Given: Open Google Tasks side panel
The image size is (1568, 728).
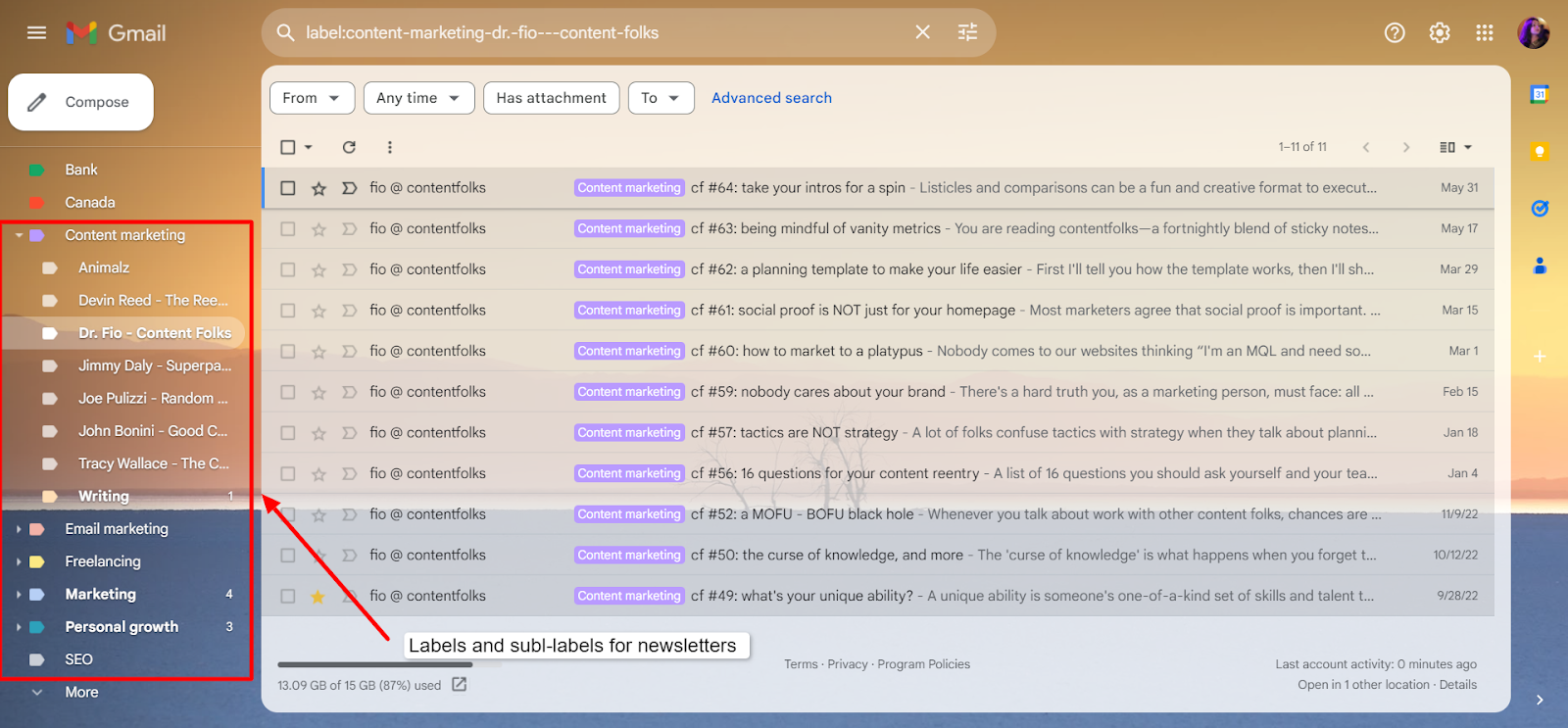Looking at the screenshot, I should click(x=1540, y=208).
